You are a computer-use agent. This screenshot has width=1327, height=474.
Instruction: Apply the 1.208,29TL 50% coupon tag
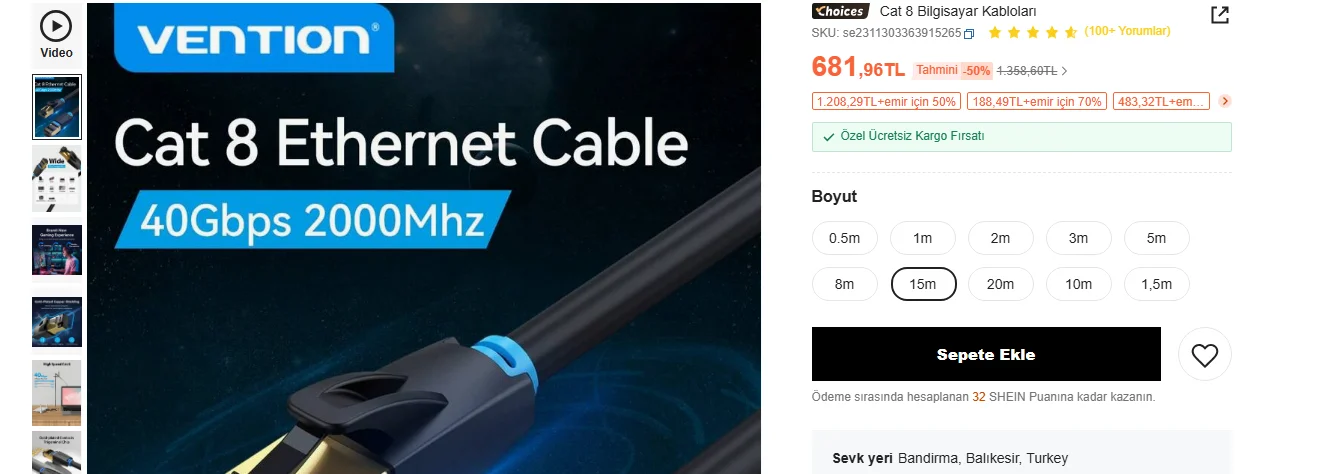pyautogui.click(x=887, y=101)
